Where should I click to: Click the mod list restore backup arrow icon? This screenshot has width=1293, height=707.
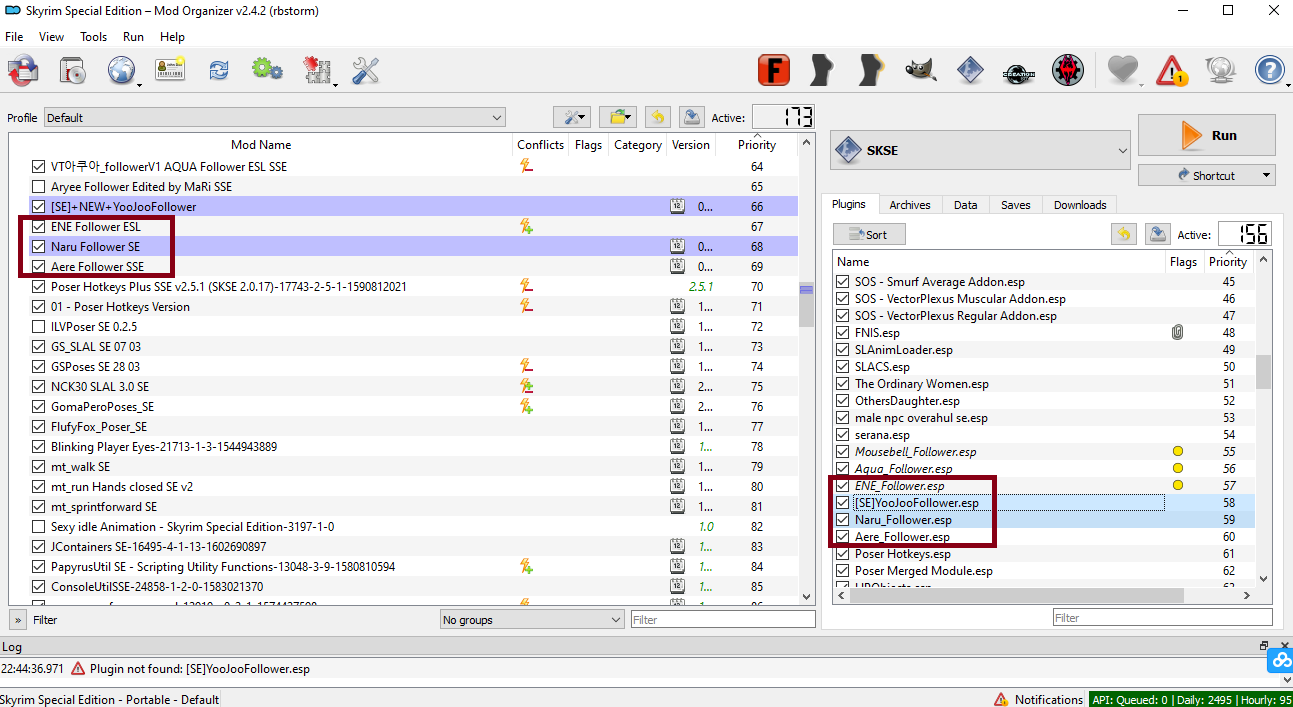pyautogui.click(x=657, y=117)
